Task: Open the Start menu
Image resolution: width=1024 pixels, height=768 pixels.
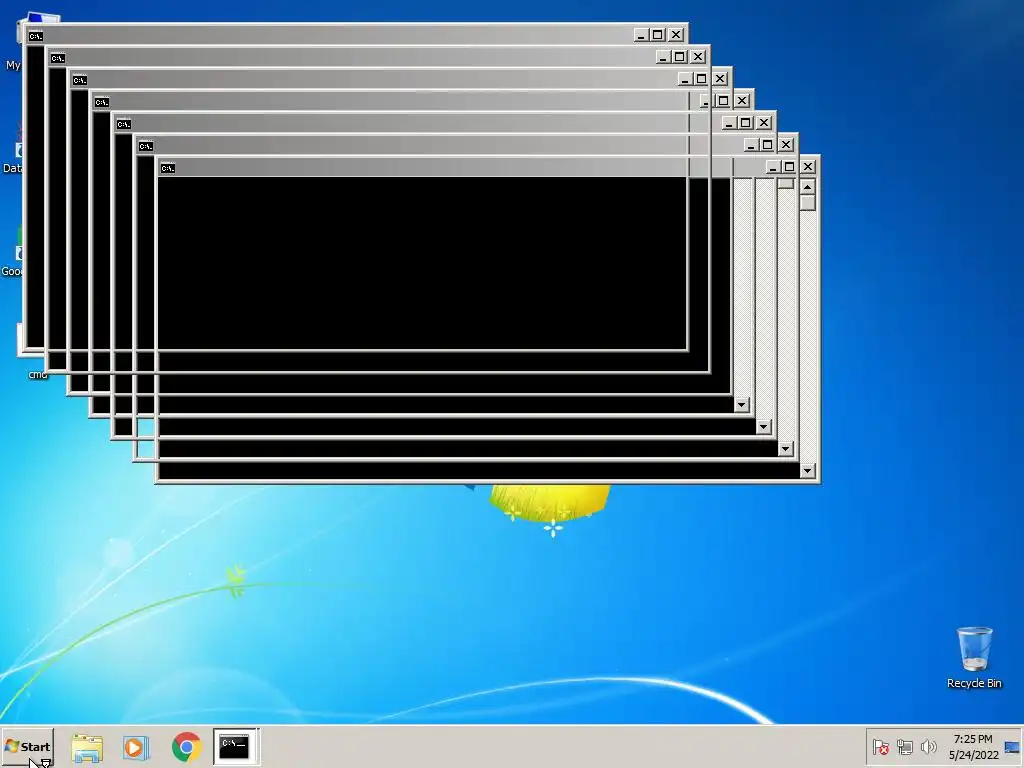Action: [x=27, y=746]
